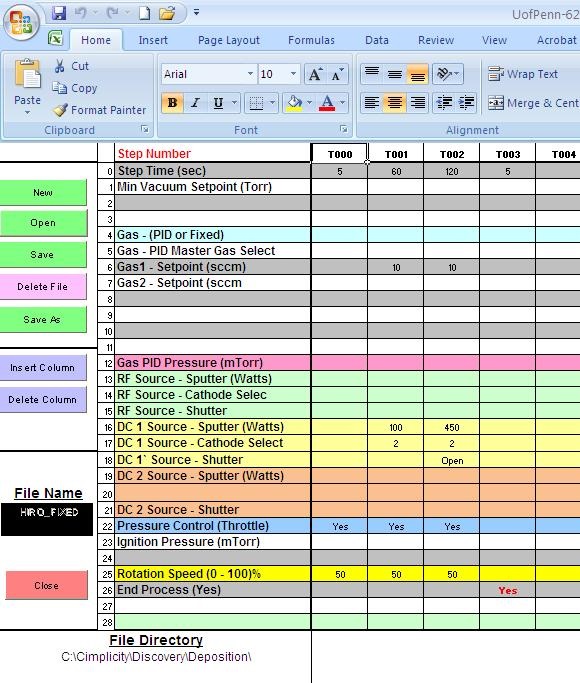Open the Page Layout tab

pos(229,41)
